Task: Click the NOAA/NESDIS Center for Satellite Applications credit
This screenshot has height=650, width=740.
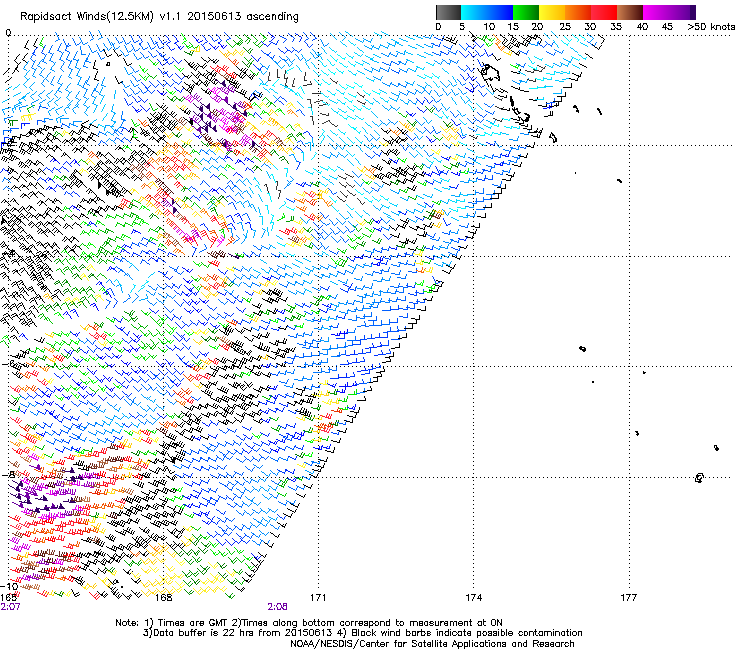Action: pyautogui.click(x=432, y=644)
